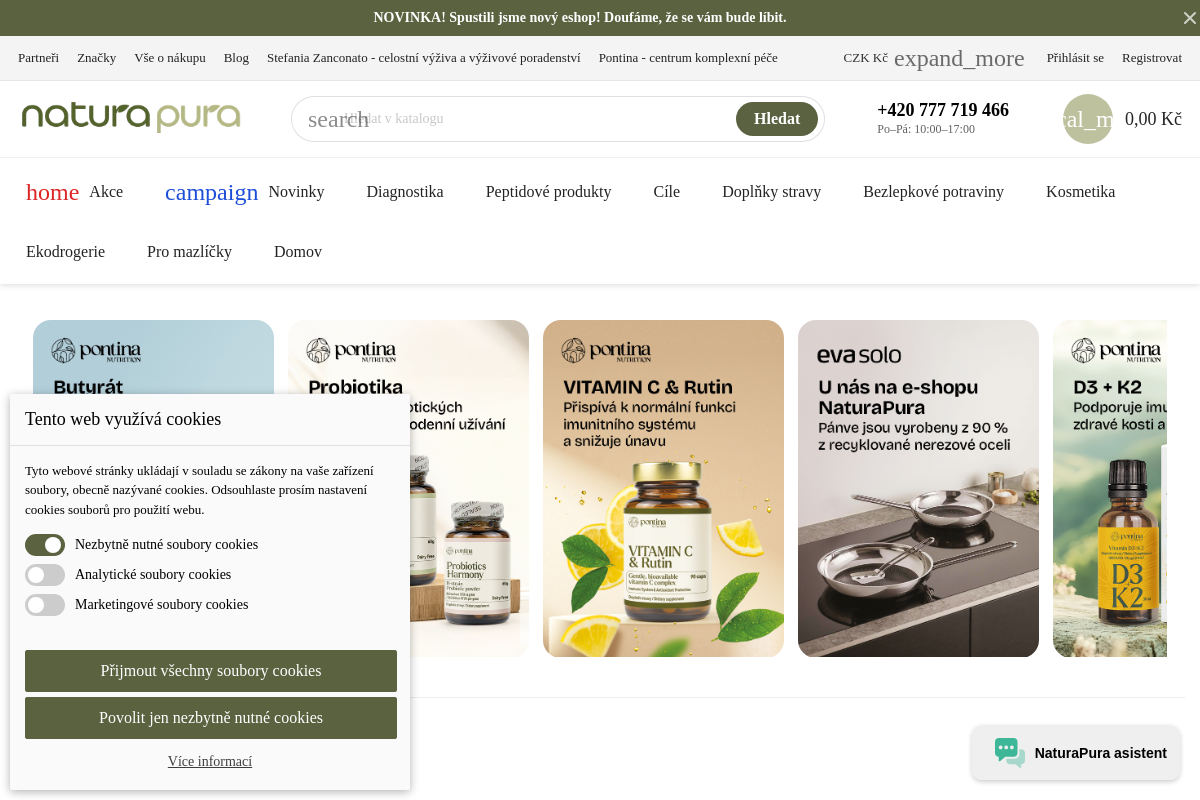Enable Analytické soubory cookies switch
Screen dimensions: 1200x800
pyautogui.click(x=45, y=575)
